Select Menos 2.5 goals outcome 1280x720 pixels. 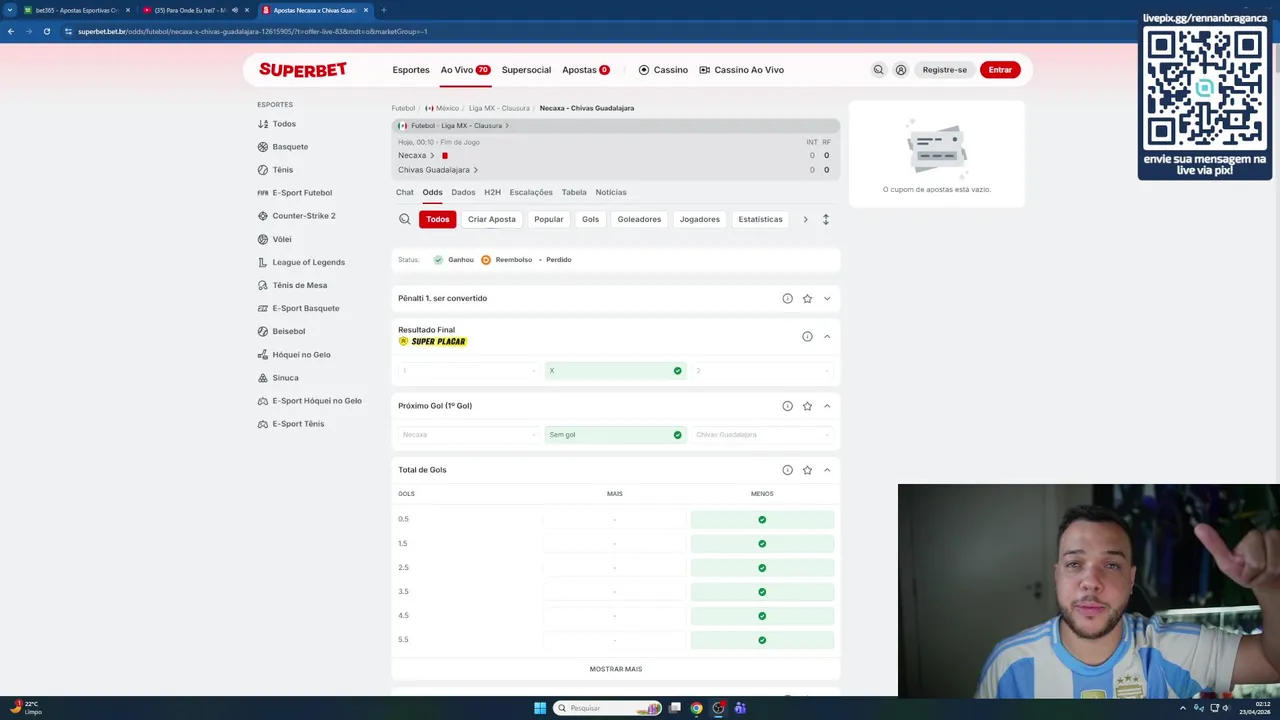point(762,567)
